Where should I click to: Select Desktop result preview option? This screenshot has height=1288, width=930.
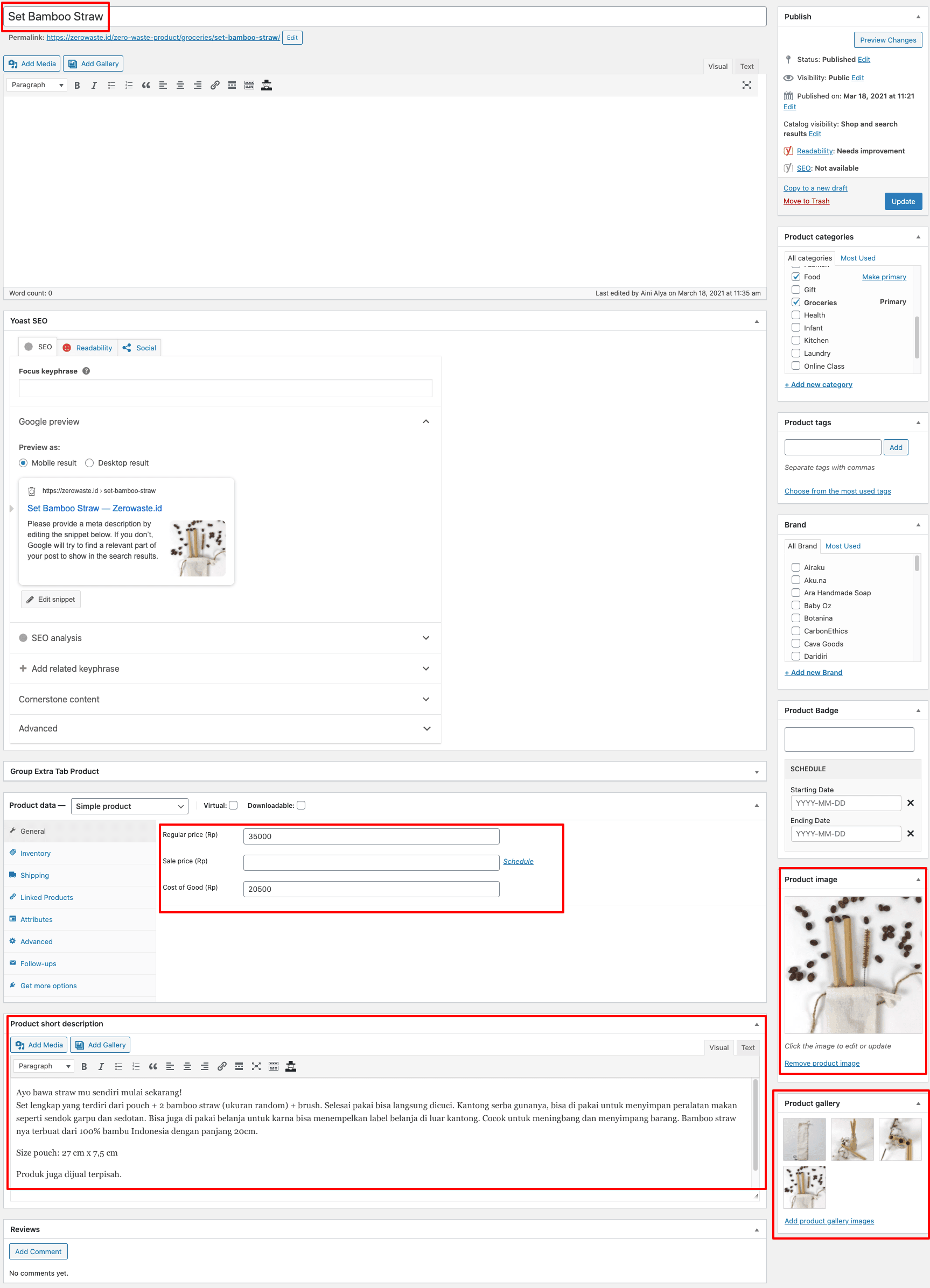[x=90, y=463]
